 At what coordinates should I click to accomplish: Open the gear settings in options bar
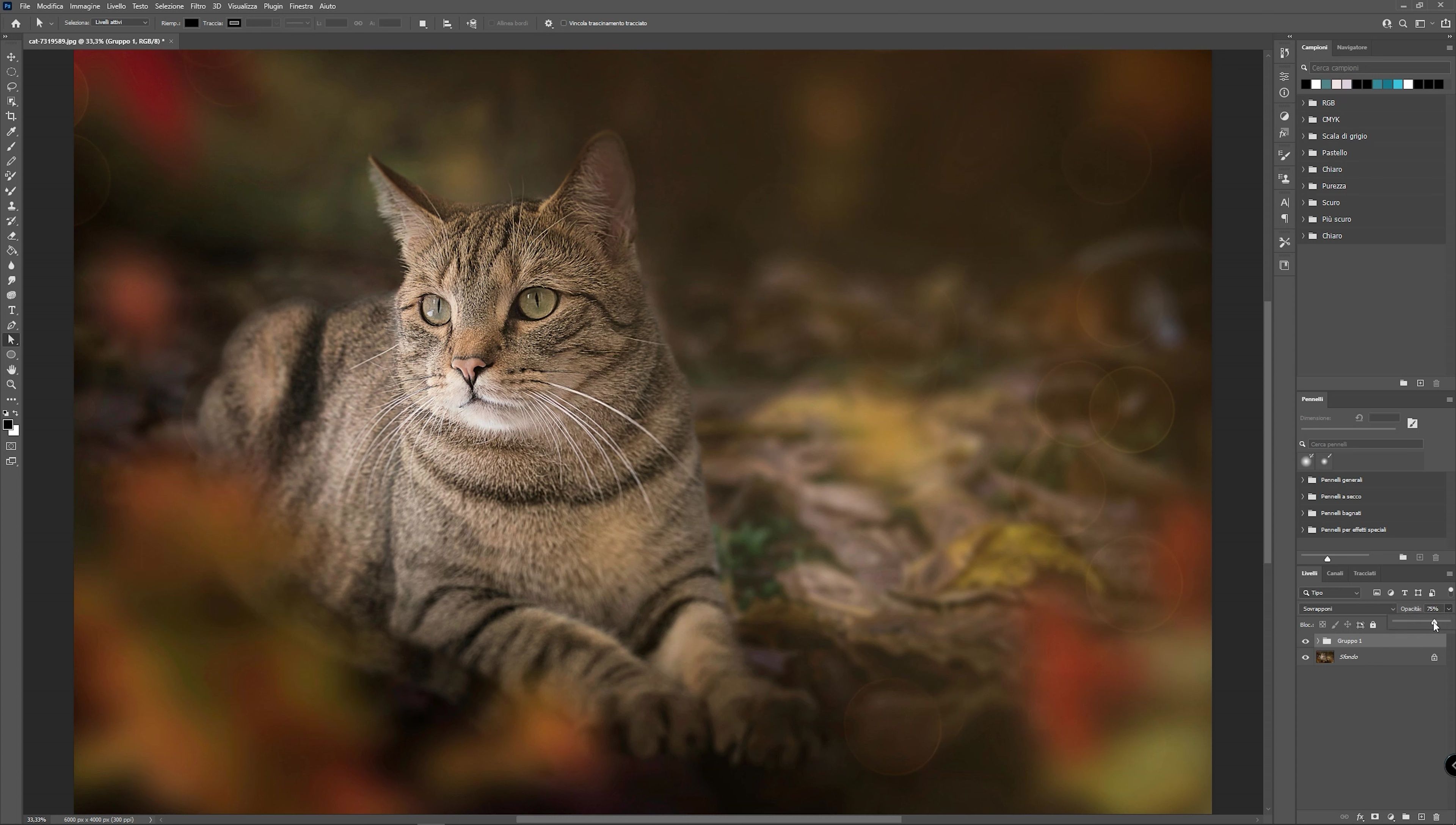coord(548,23)
